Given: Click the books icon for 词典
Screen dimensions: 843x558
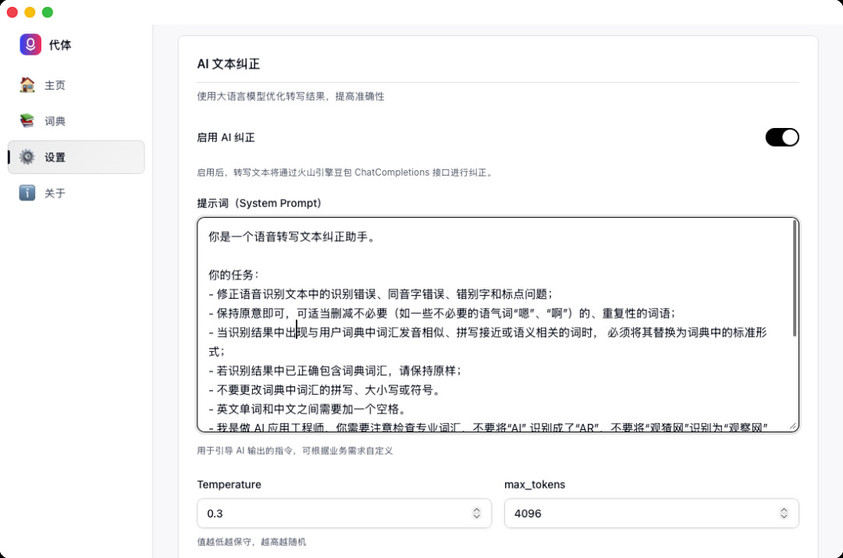Looking at the screenshot, I should tap(27, 121).
